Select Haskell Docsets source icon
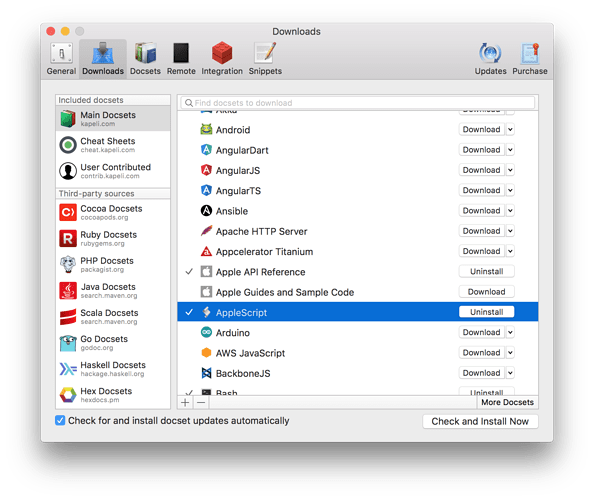 click(68, 369)
